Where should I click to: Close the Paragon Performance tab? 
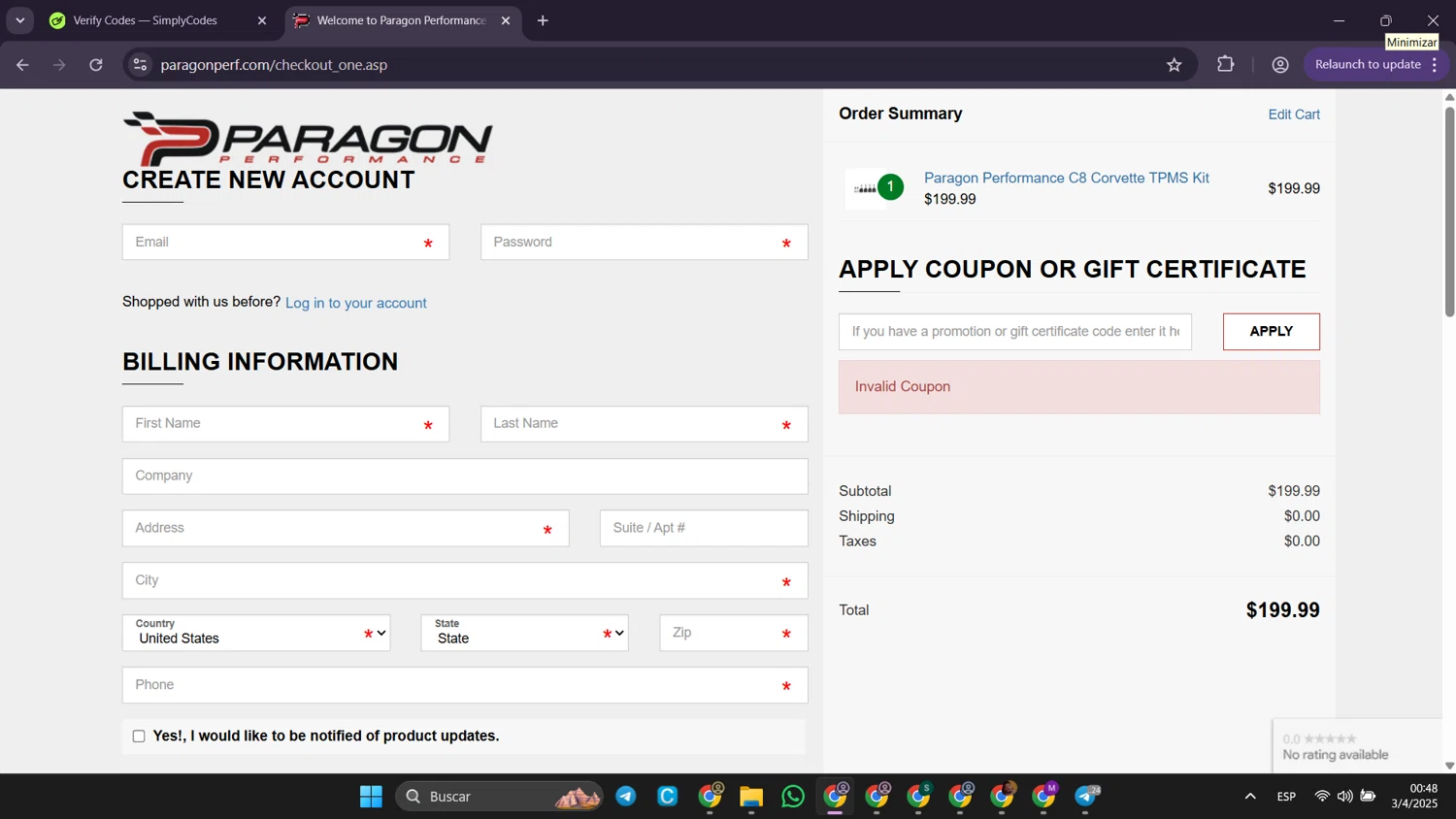[506, 20]
